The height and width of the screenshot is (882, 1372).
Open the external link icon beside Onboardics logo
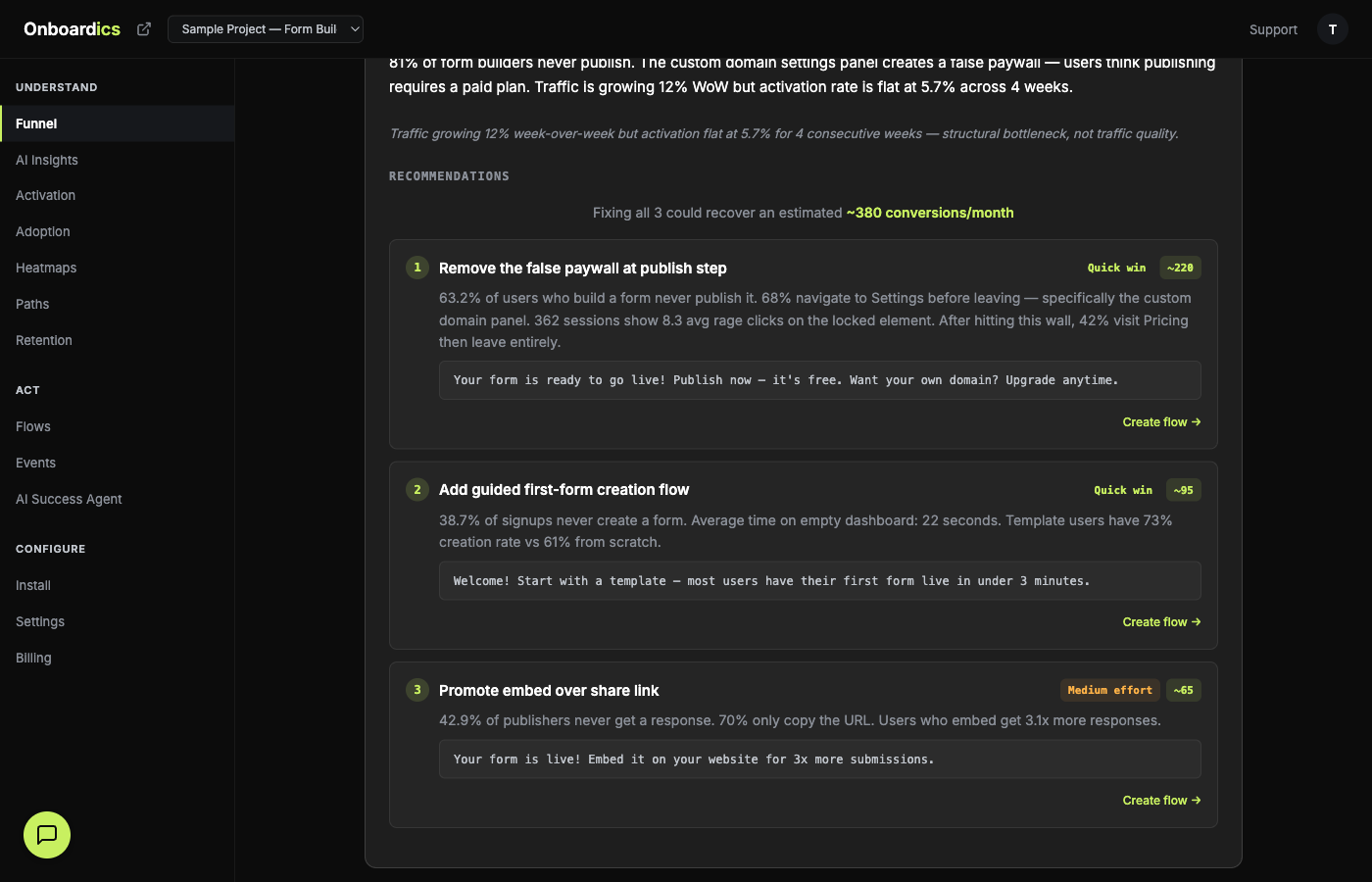(x=143, y=29)
